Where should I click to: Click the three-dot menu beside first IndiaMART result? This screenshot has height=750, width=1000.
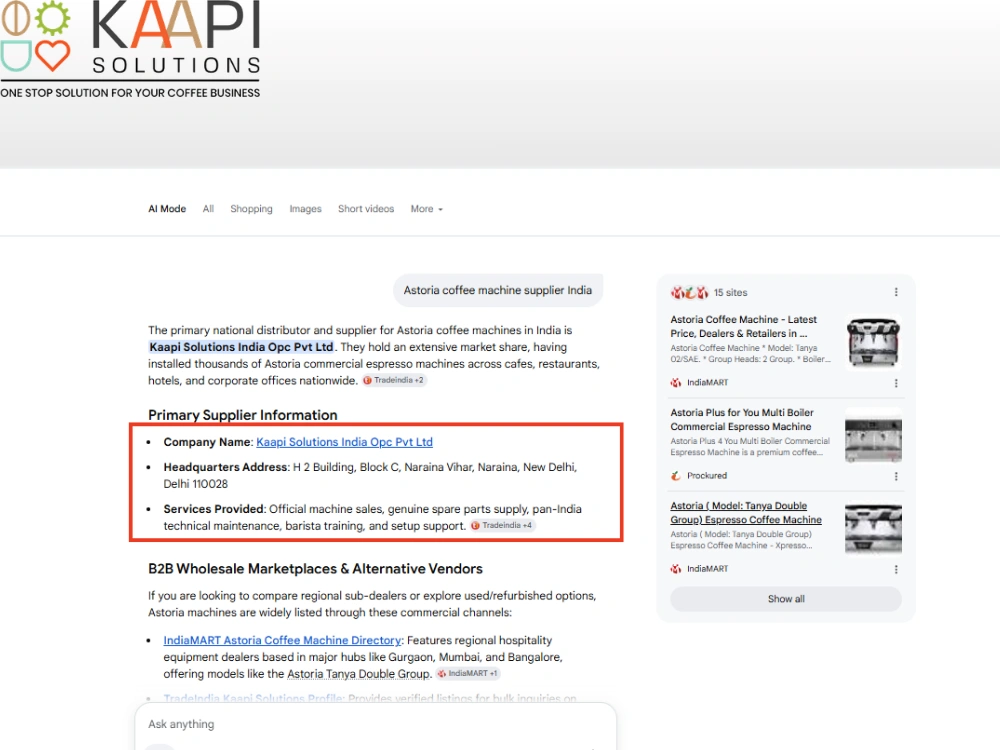pos(896,383)
